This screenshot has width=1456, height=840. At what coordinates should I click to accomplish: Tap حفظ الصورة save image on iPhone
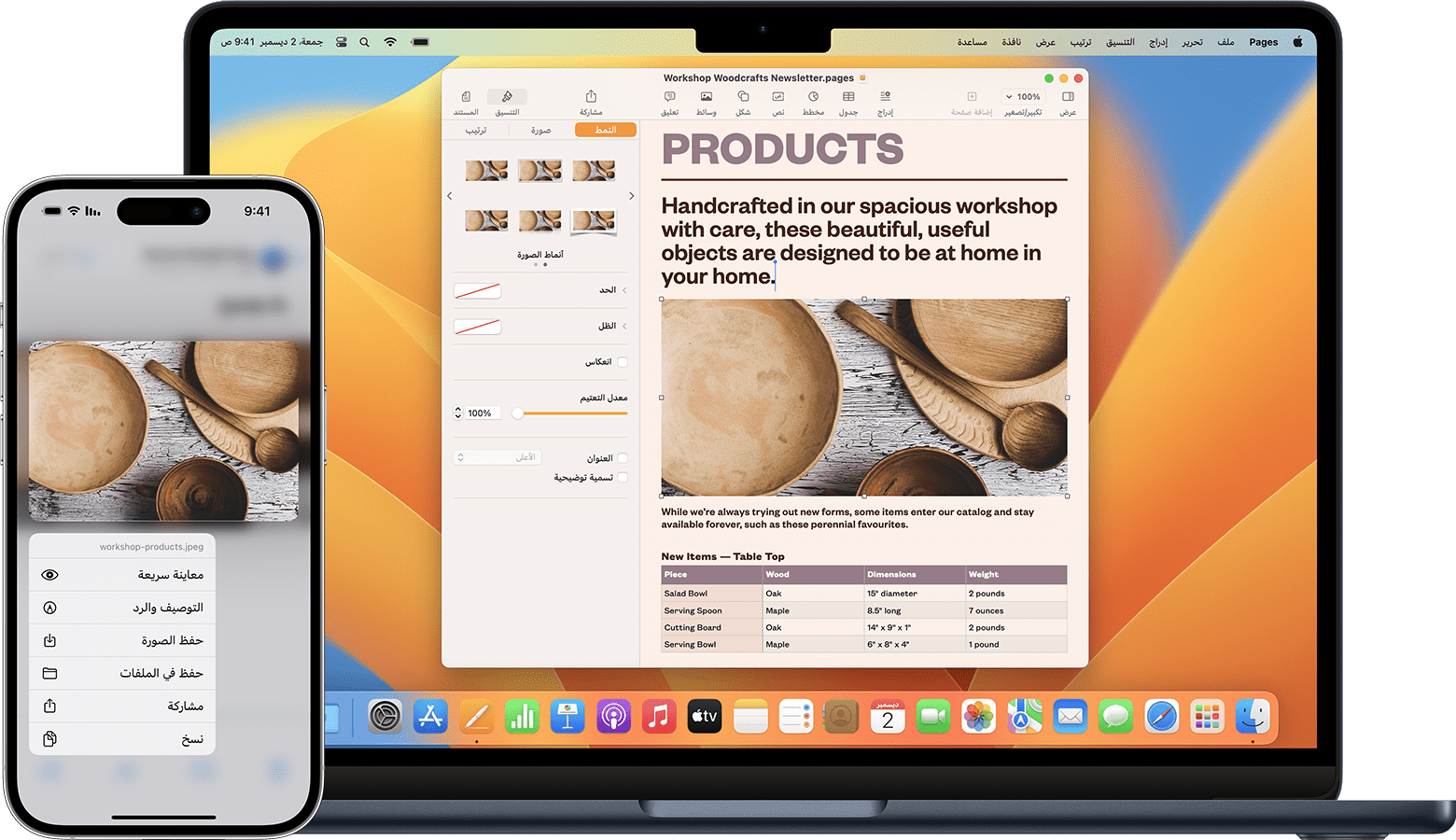coord(122,640)
